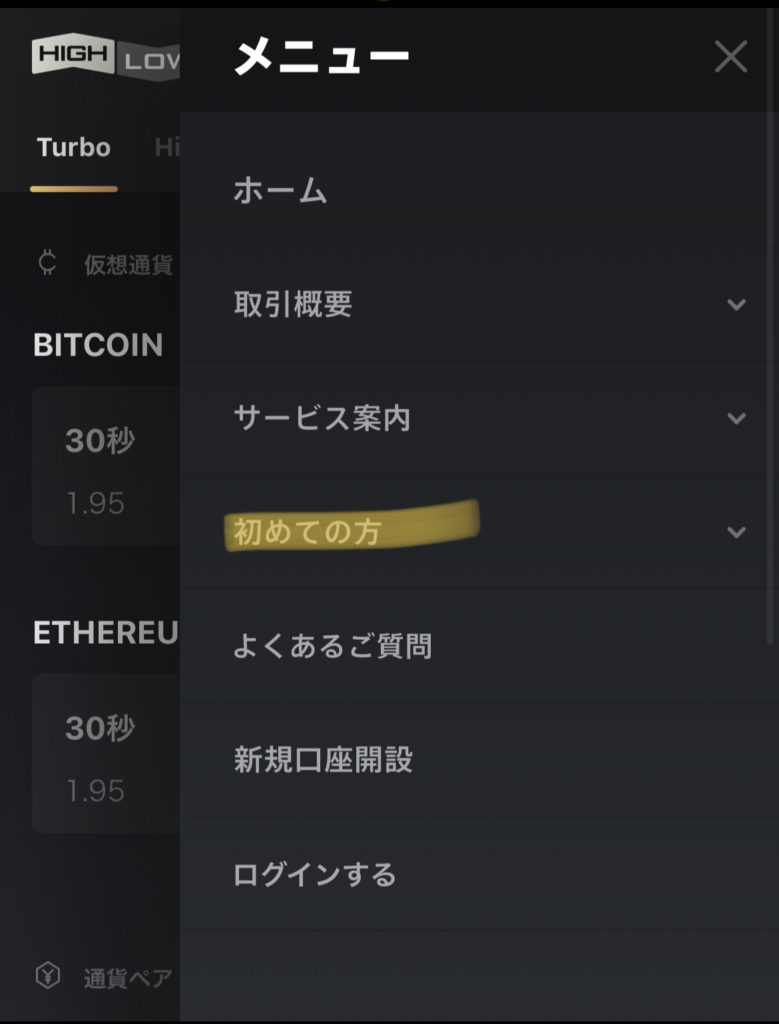Click the 仮想通貨 crypto currency icon
This screenshot has height=1024, width=779.
tap(46, 264)
